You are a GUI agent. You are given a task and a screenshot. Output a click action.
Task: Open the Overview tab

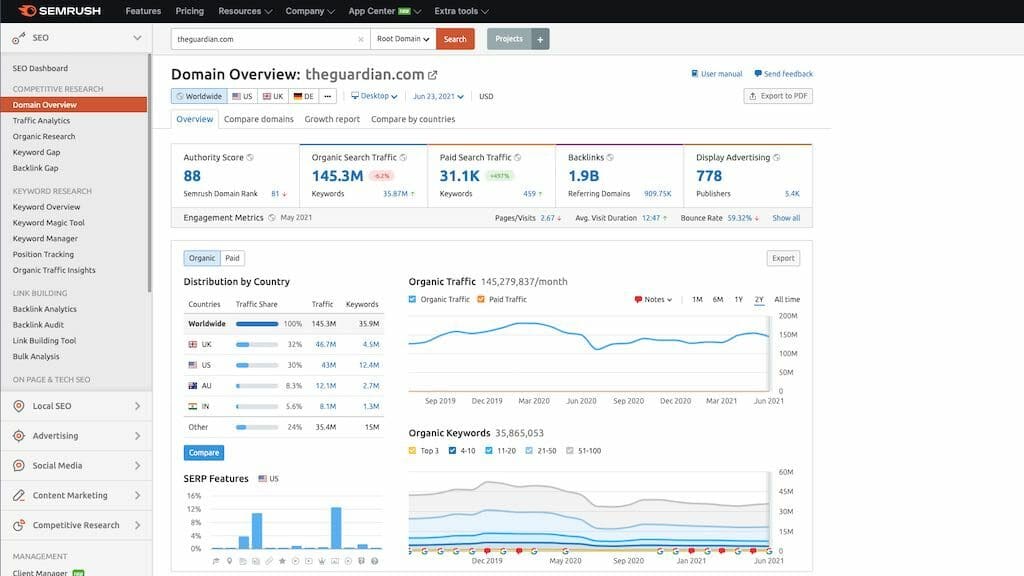pyautogui.click(x=195, y=120)
